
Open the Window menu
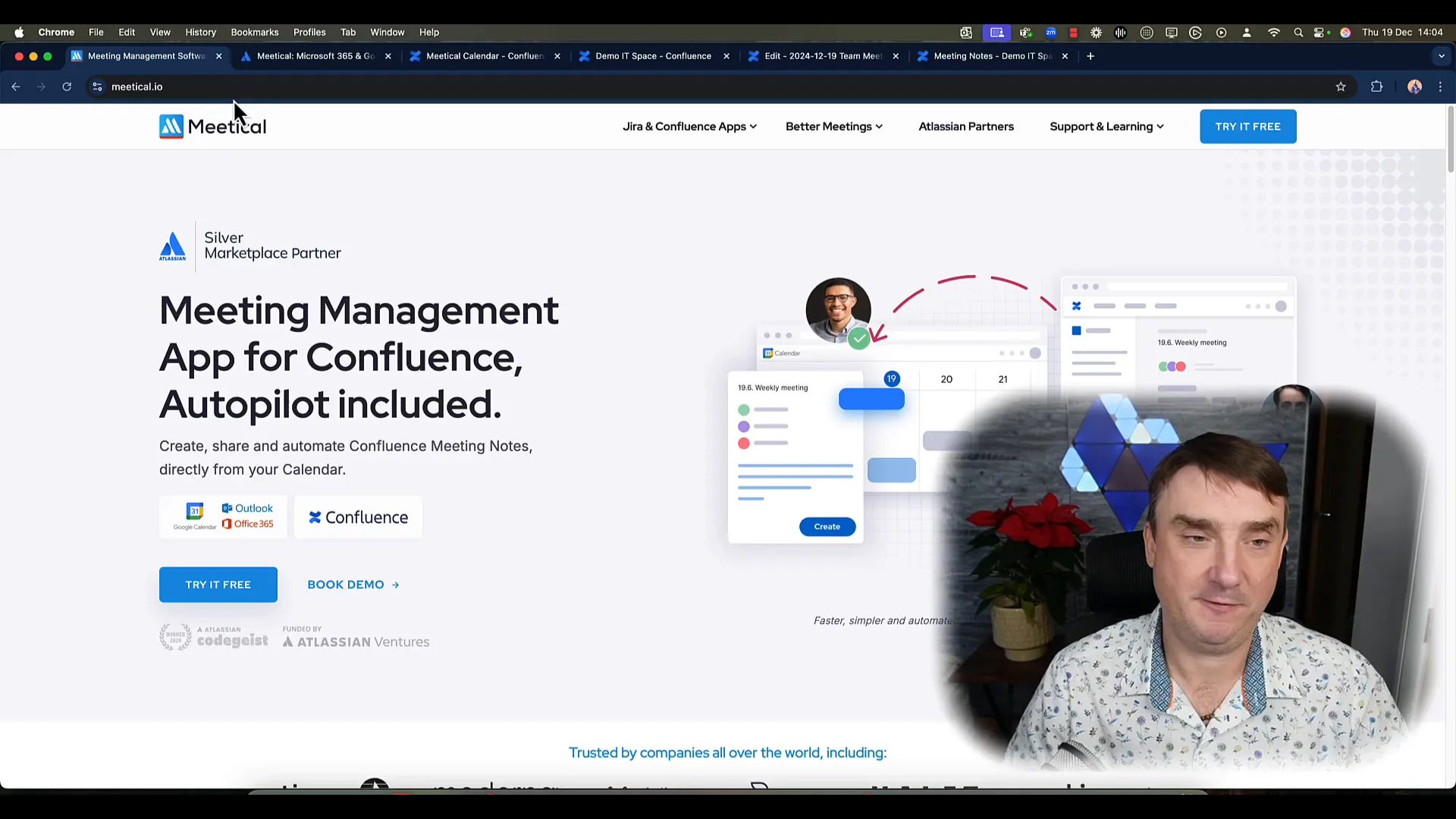388,33
